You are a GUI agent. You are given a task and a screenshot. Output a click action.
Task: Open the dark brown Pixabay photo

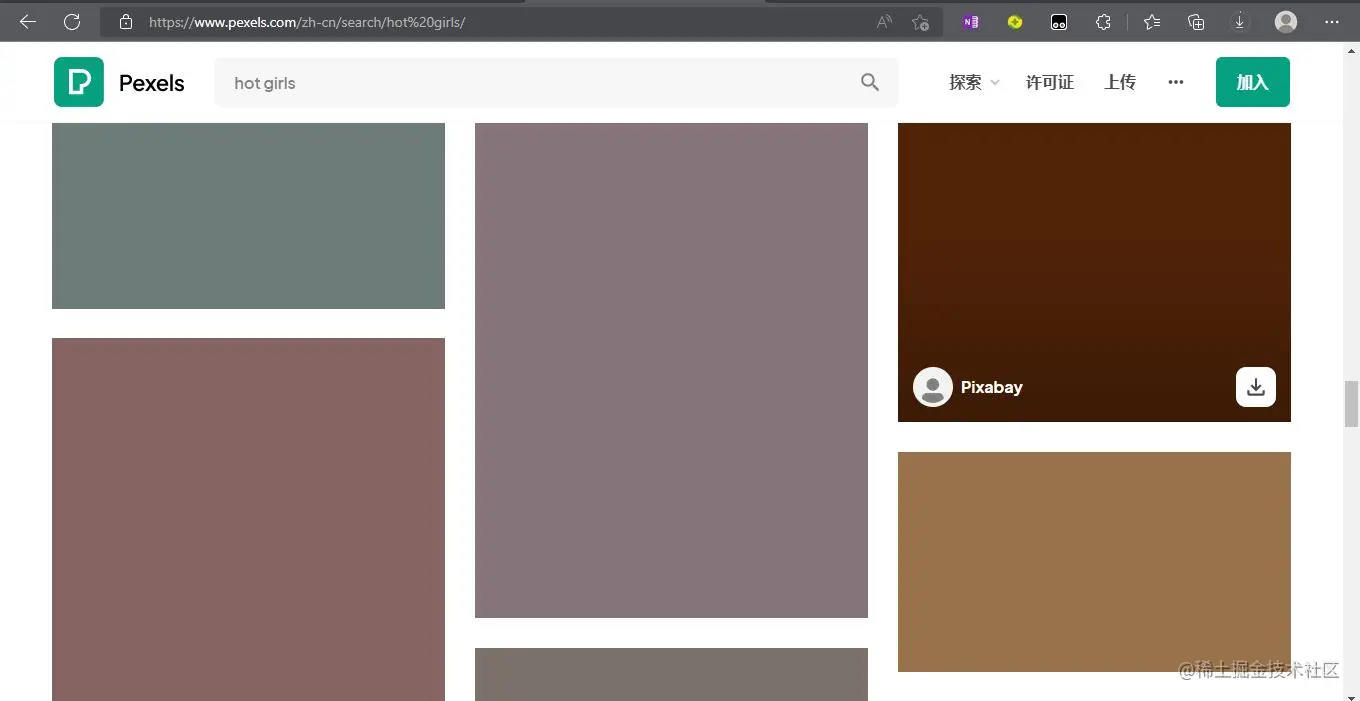1094,272
